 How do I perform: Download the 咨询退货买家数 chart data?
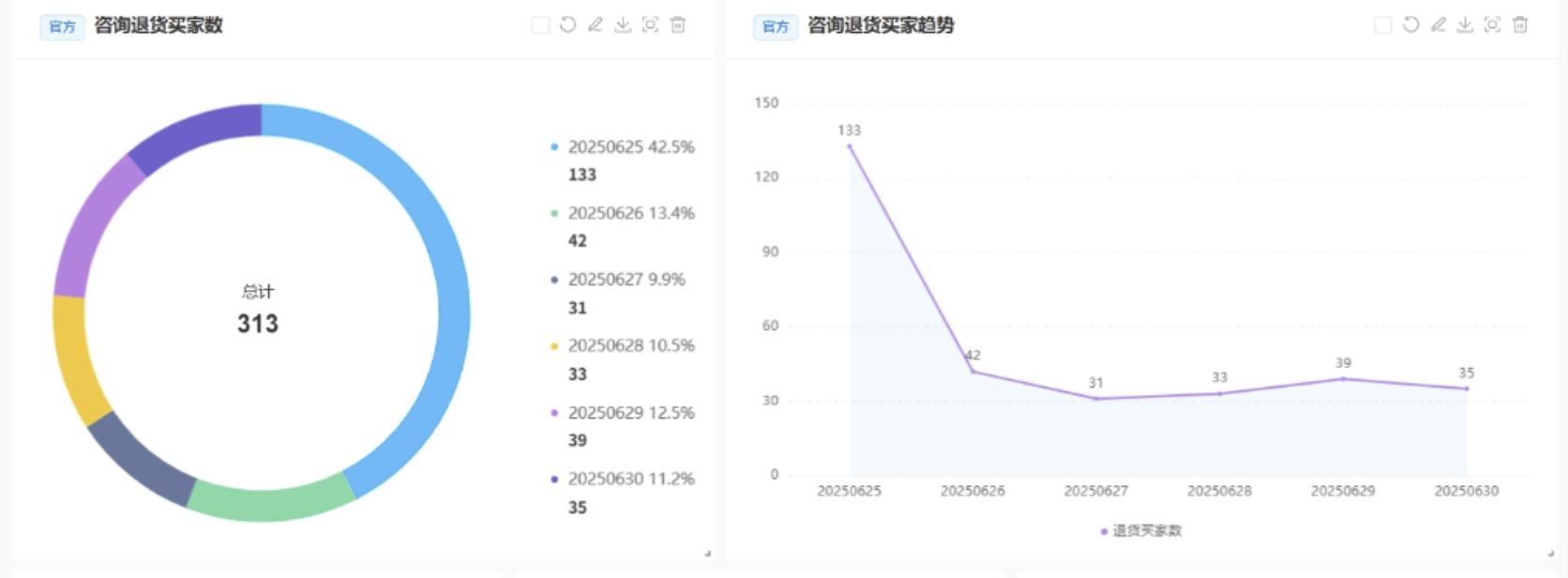click(622, 25)
